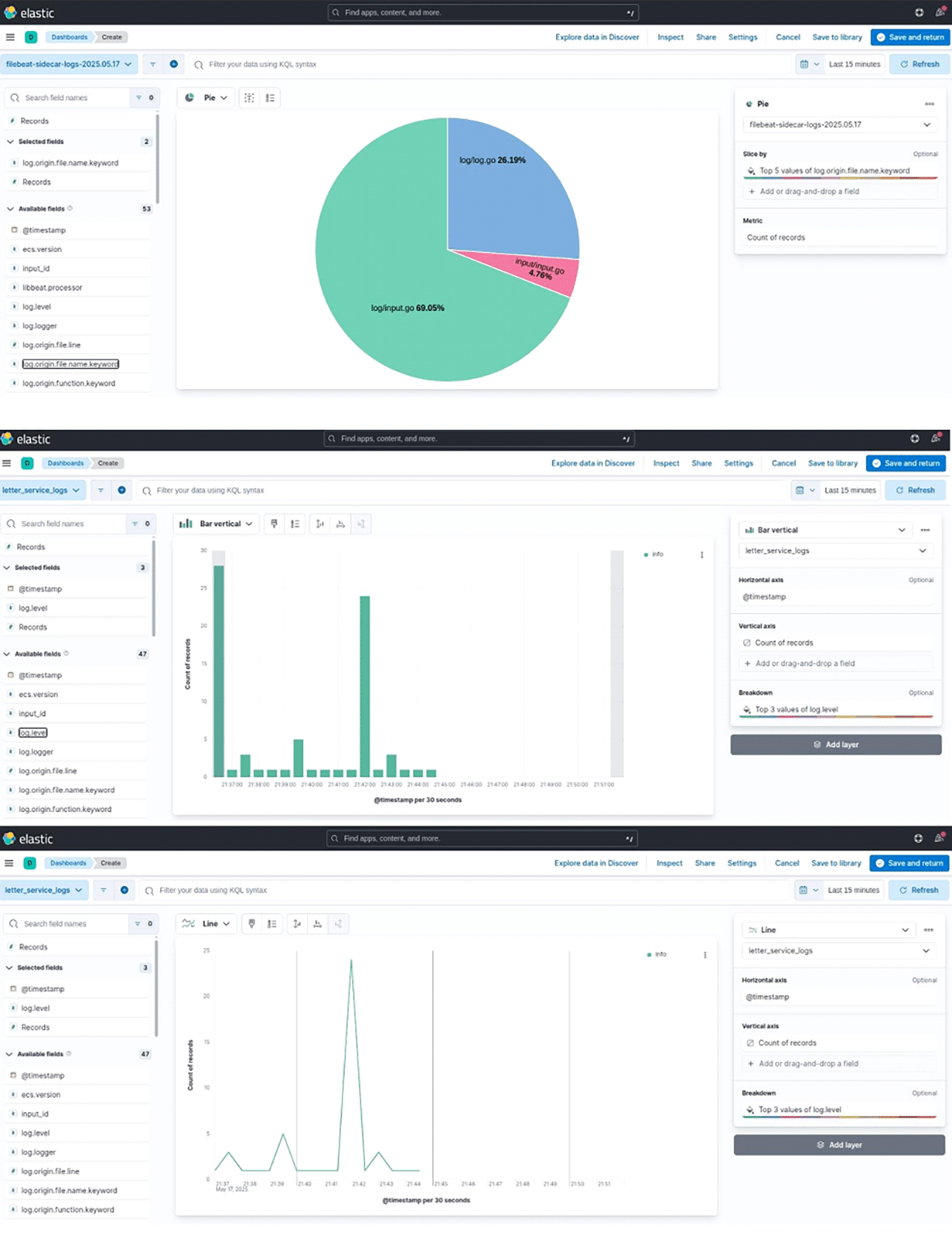Viewport: 952px width, 1258px height.
Task: Click Add or drag-and-drop a field under Slice by
Action: coord(840,191)
